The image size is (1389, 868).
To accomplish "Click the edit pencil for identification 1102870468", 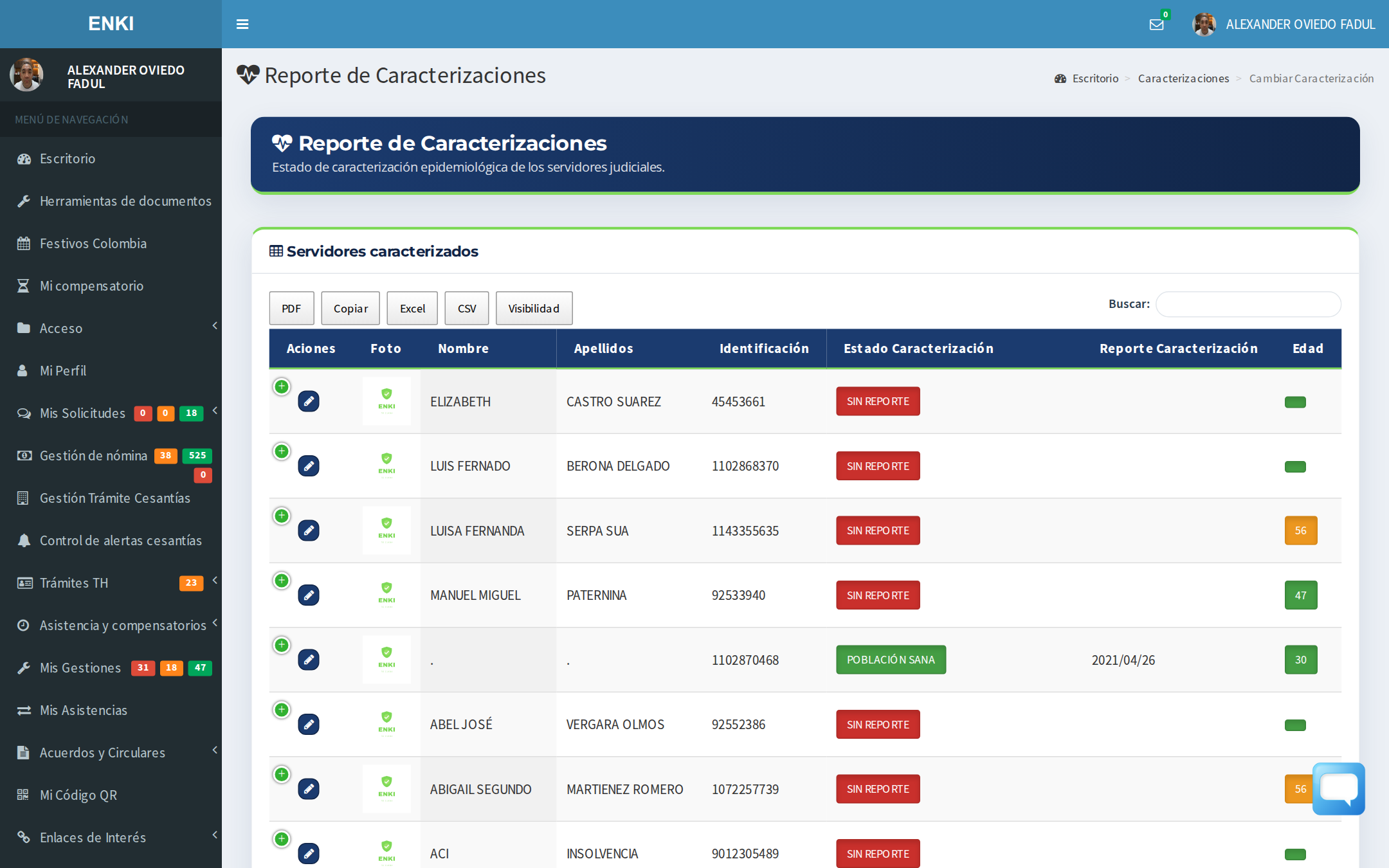I will (x=309, y=660).
